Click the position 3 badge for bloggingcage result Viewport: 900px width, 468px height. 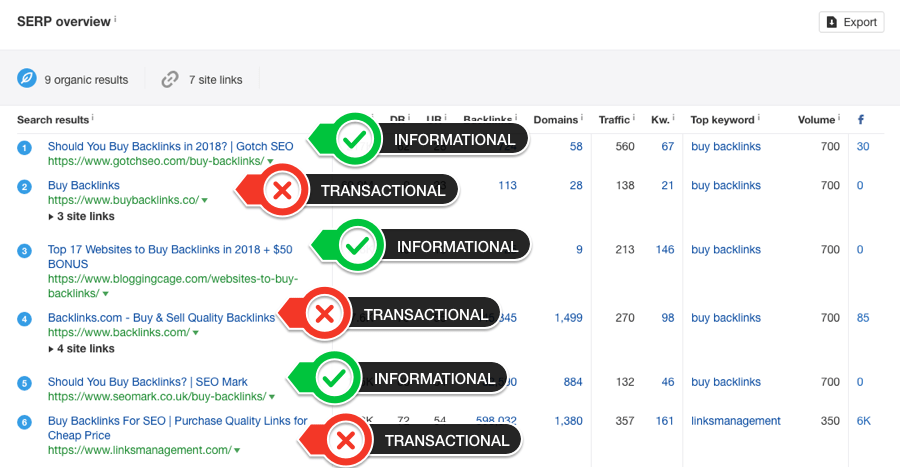point(24,251)
